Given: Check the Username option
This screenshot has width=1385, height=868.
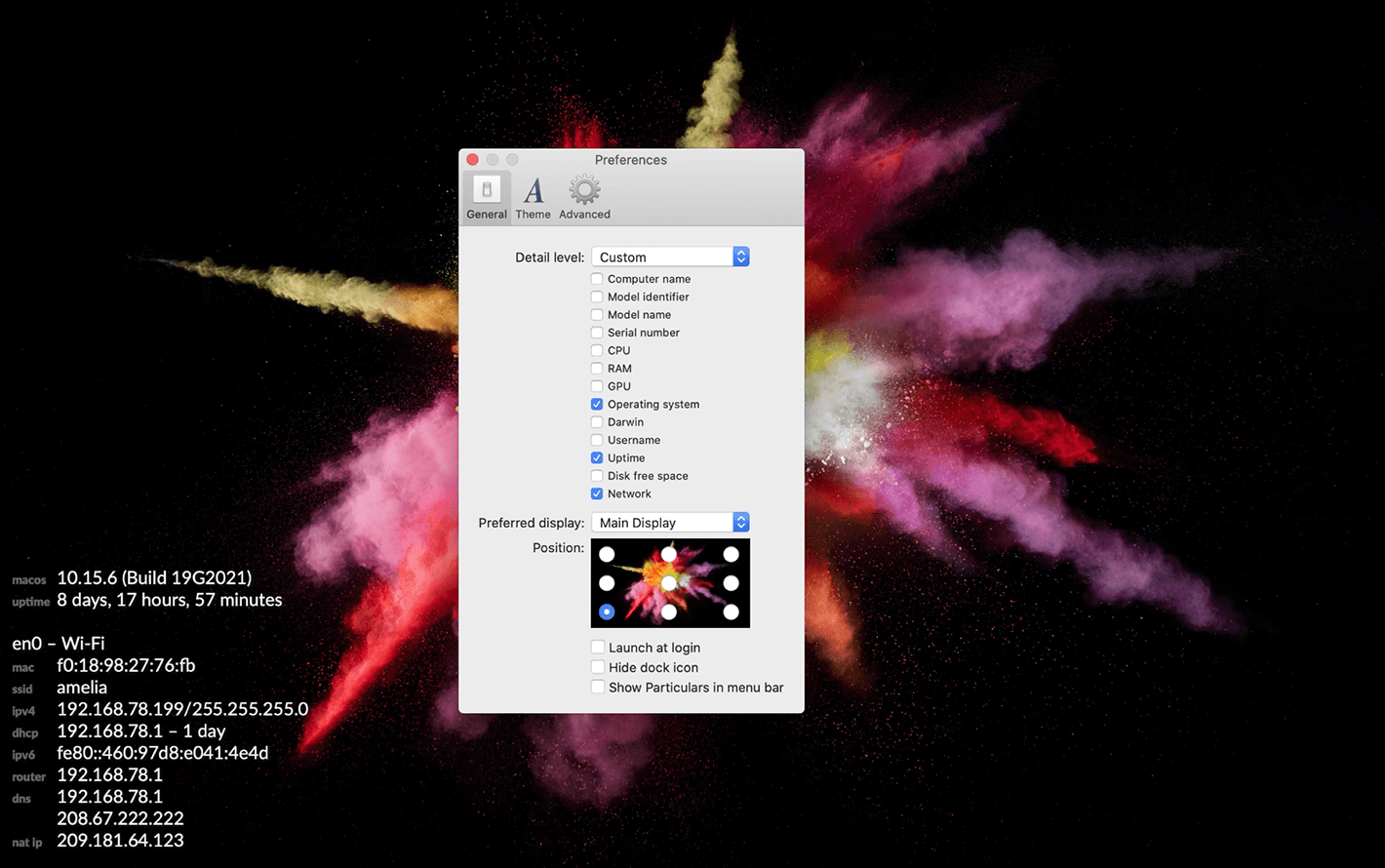Looking at the screenshot, I should click(597, 440).
